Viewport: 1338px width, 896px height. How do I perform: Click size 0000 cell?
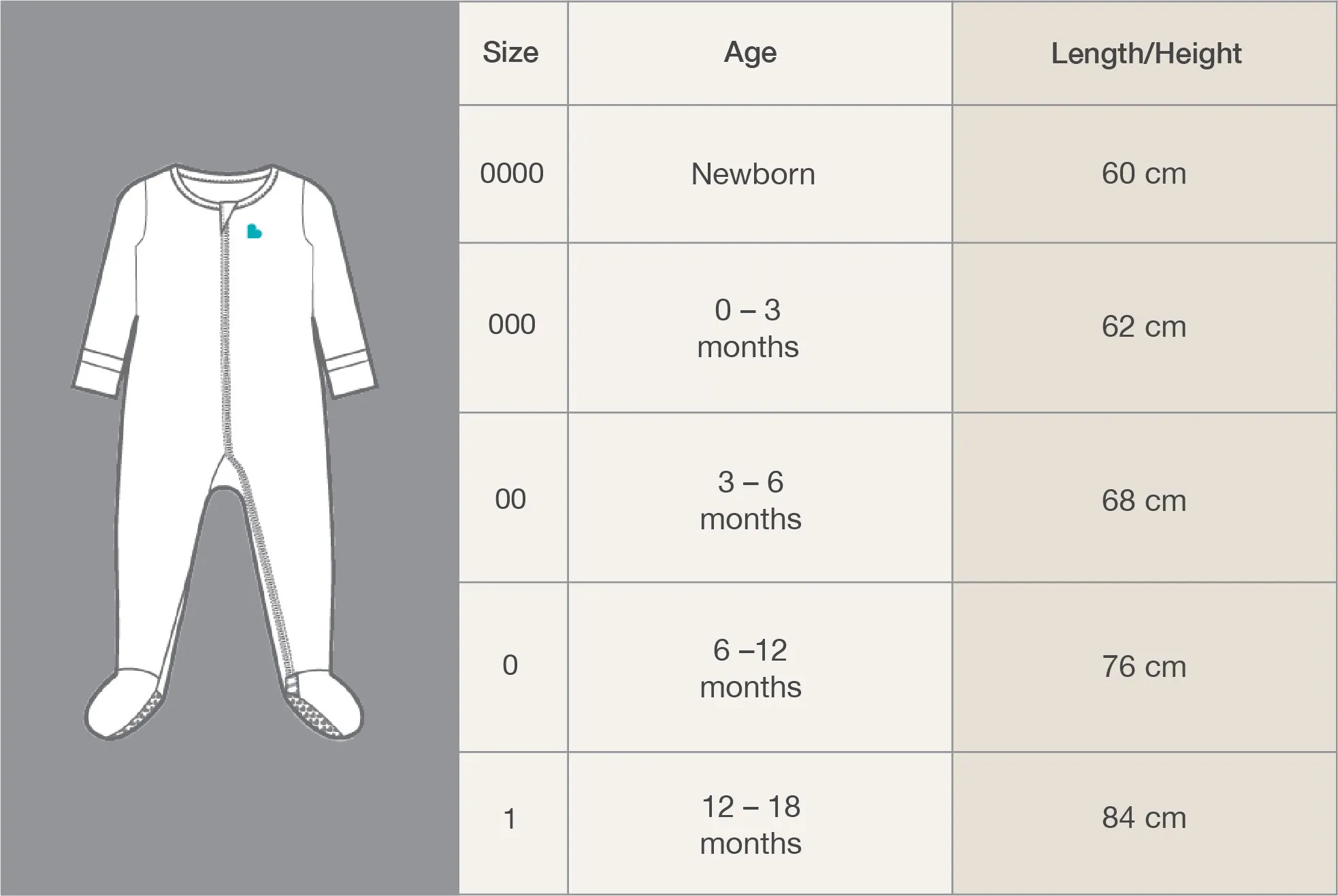point(513,174)
